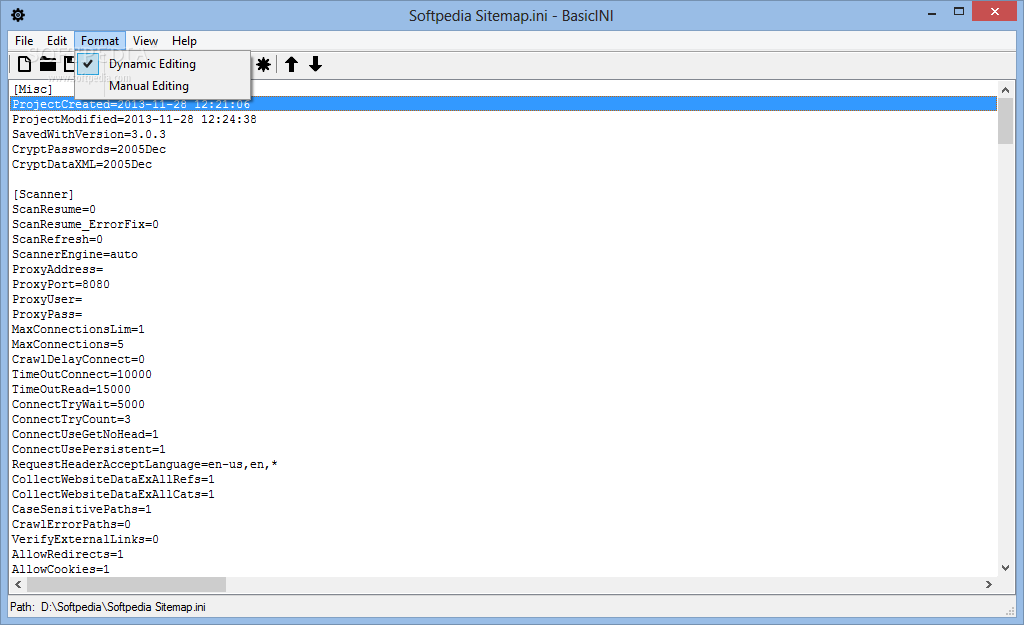Click the horizontal scrollbar thumb
1024x625 pixels.
(x=126, y=585)
